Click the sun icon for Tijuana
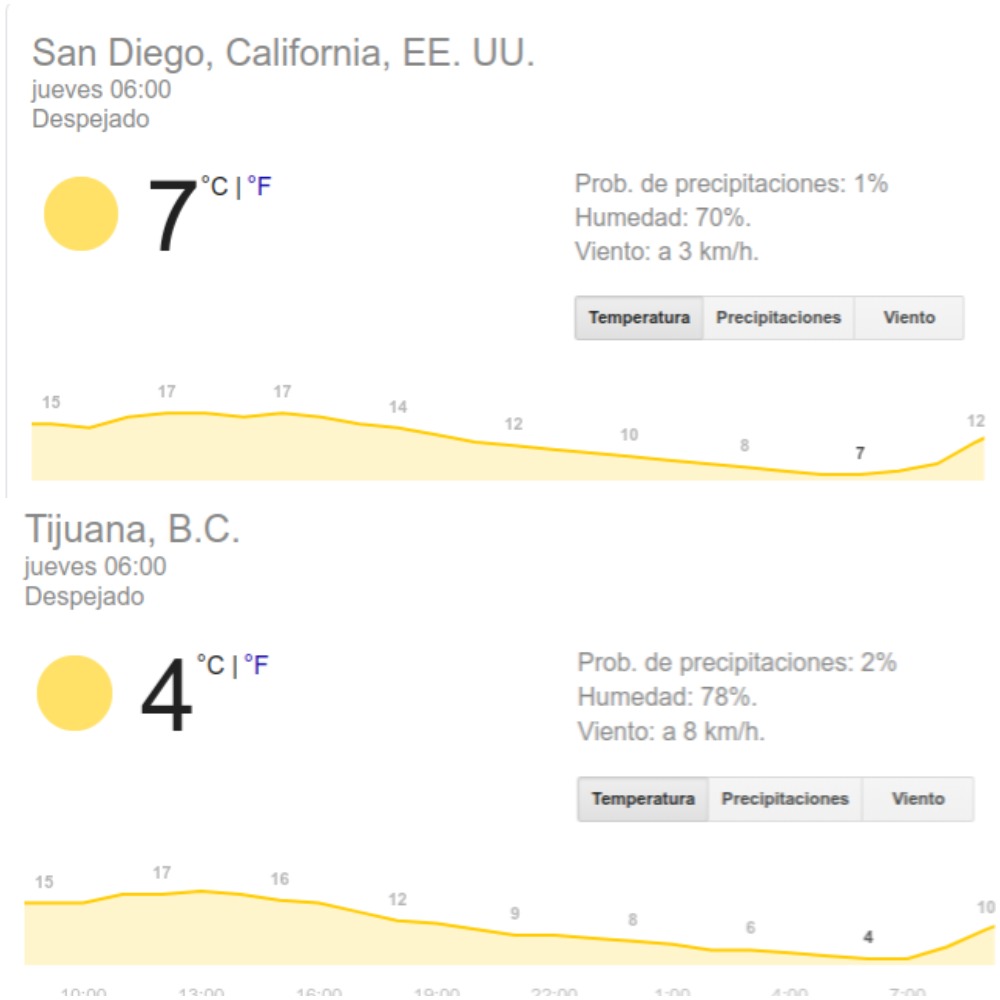Screen dimensions: 1000x1000 [74, 693]
